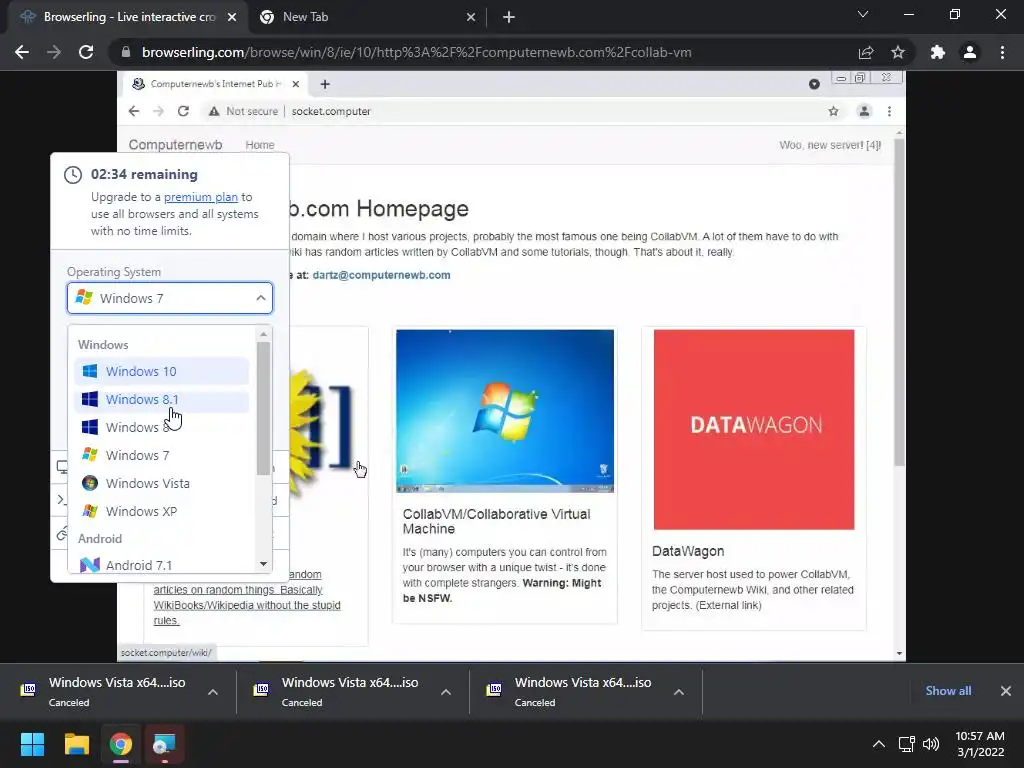Click the OS list scrollbar thumb
This screenshot has height=768, width=1024.
click(x=263, y=408)
